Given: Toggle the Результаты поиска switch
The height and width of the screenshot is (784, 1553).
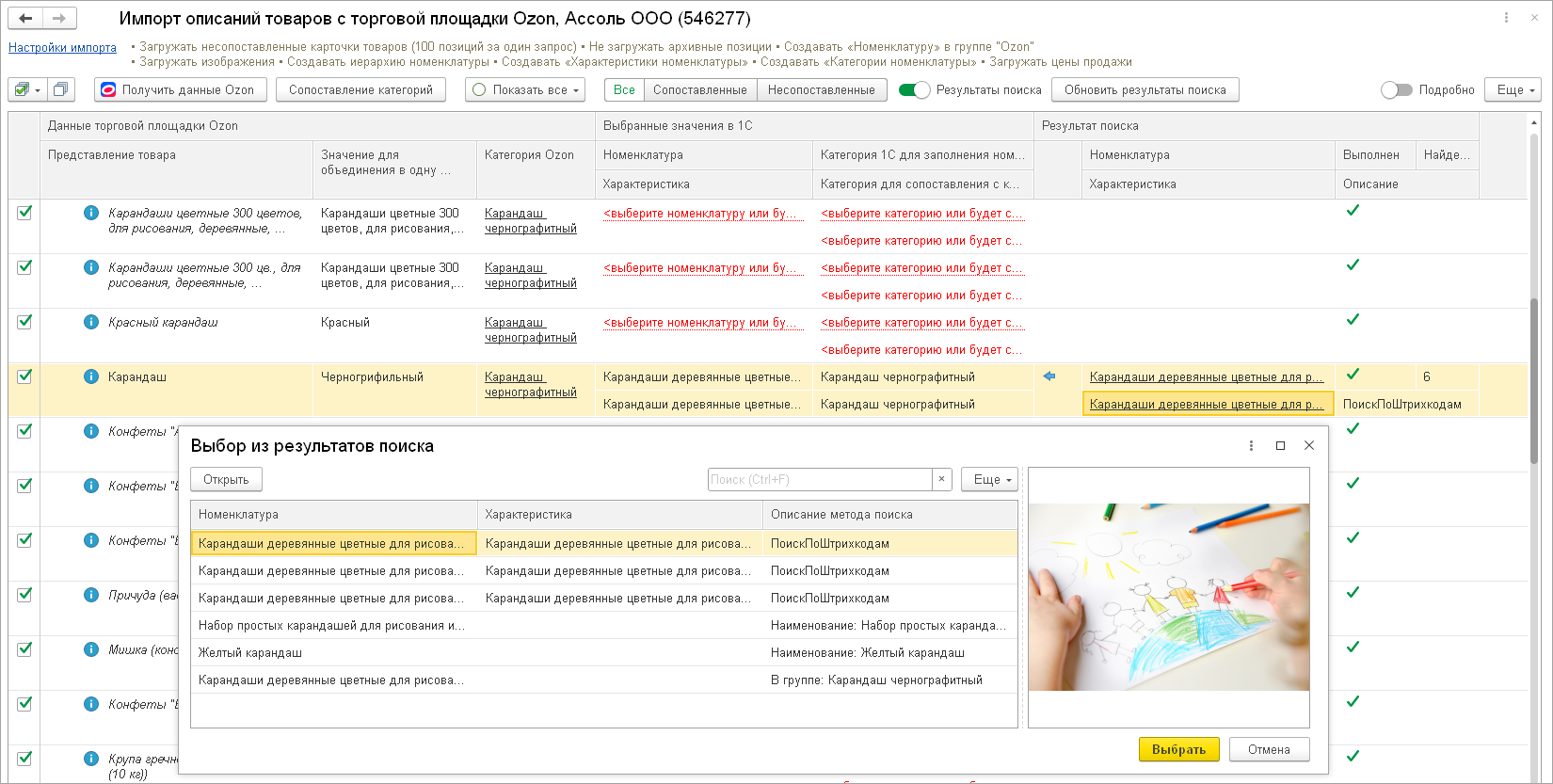Looking at the screenshot, I should click(914, 89).
